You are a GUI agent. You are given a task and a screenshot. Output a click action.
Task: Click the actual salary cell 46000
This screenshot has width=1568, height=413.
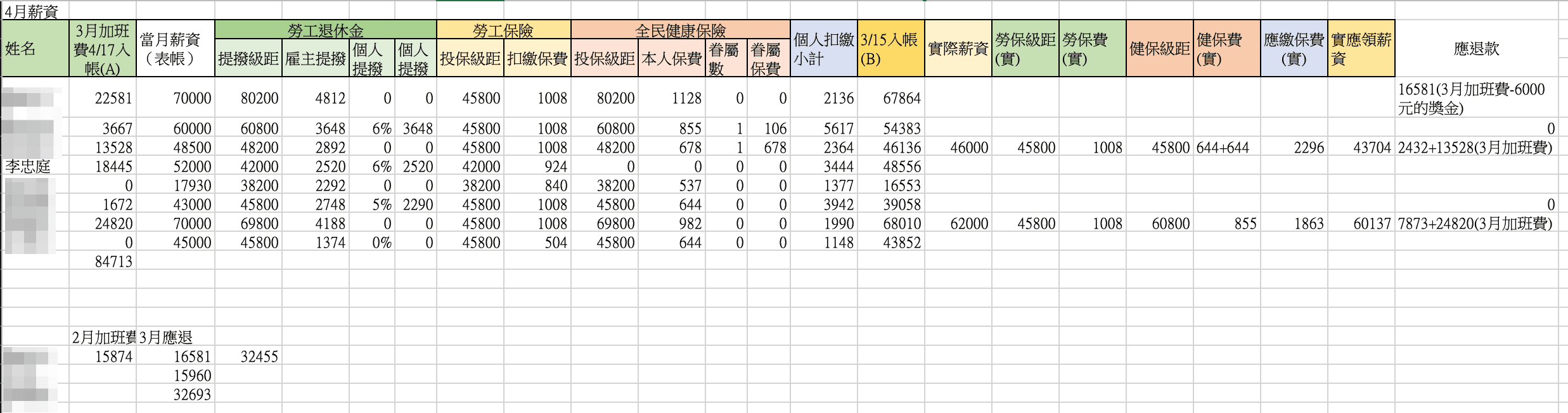958,148
